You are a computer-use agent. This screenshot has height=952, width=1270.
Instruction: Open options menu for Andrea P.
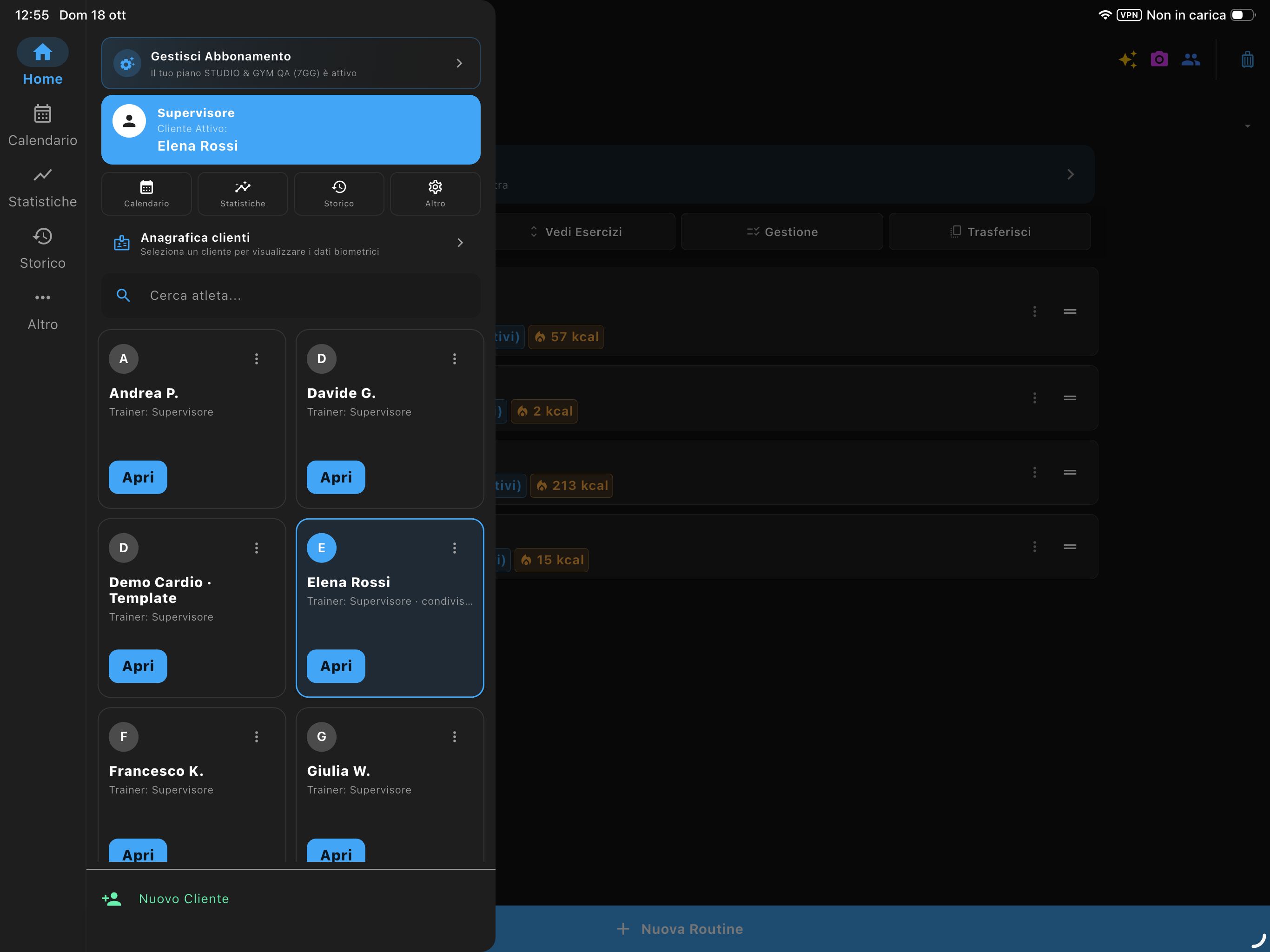click(x=257, y=359)
